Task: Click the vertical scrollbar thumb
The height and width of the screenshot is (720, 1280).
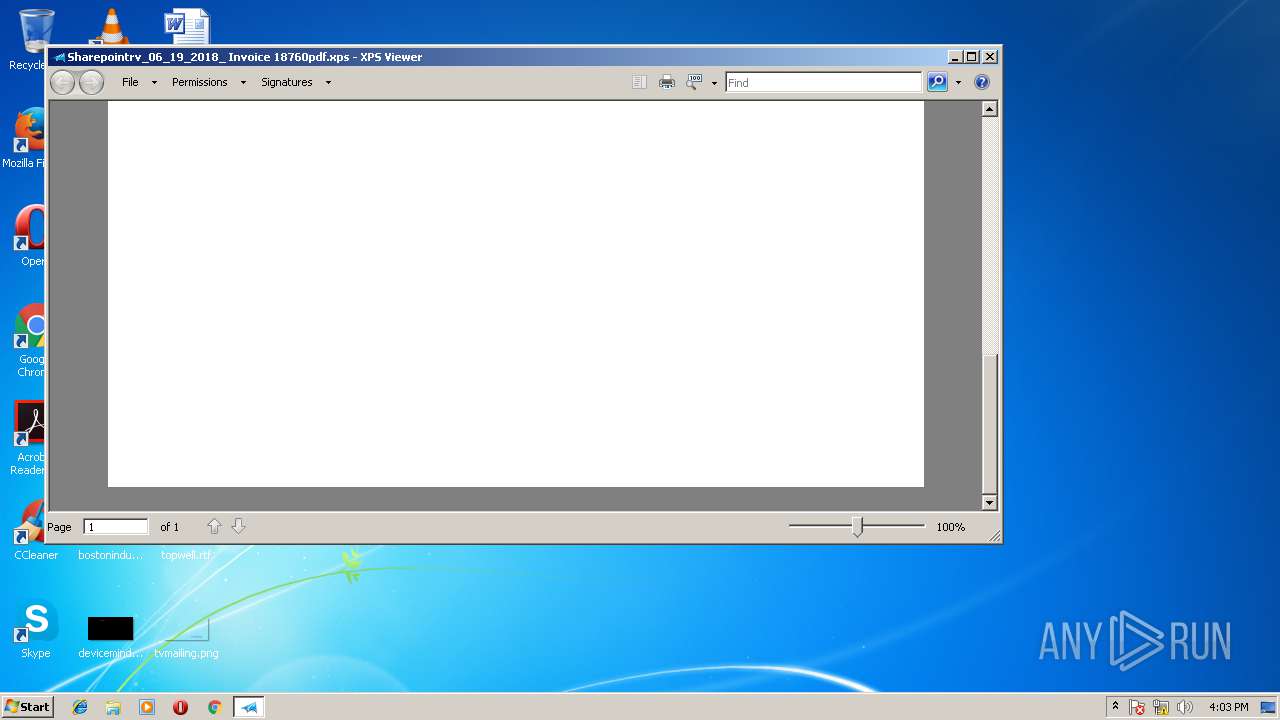Action: pos(990,423)
